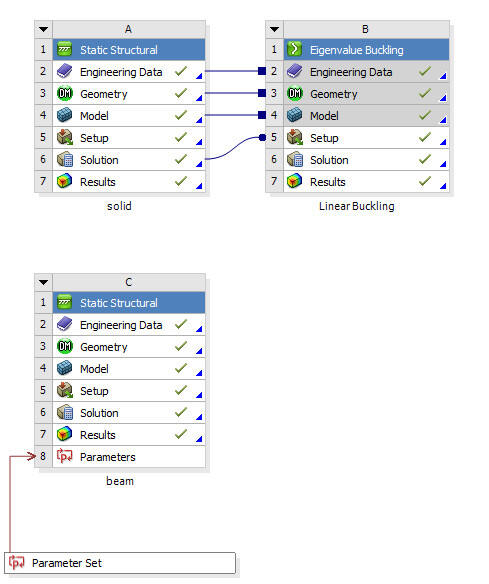Open the system A dropdown arrow menu
489x584 pixels.
(44, 29)
